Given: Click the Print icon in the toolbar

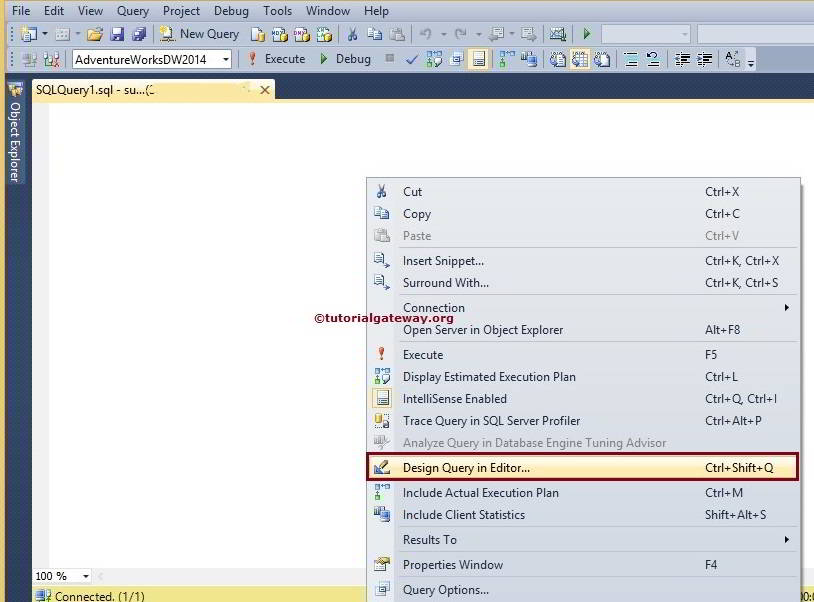Looking at the screenshot, I should (x=139, y=33).
